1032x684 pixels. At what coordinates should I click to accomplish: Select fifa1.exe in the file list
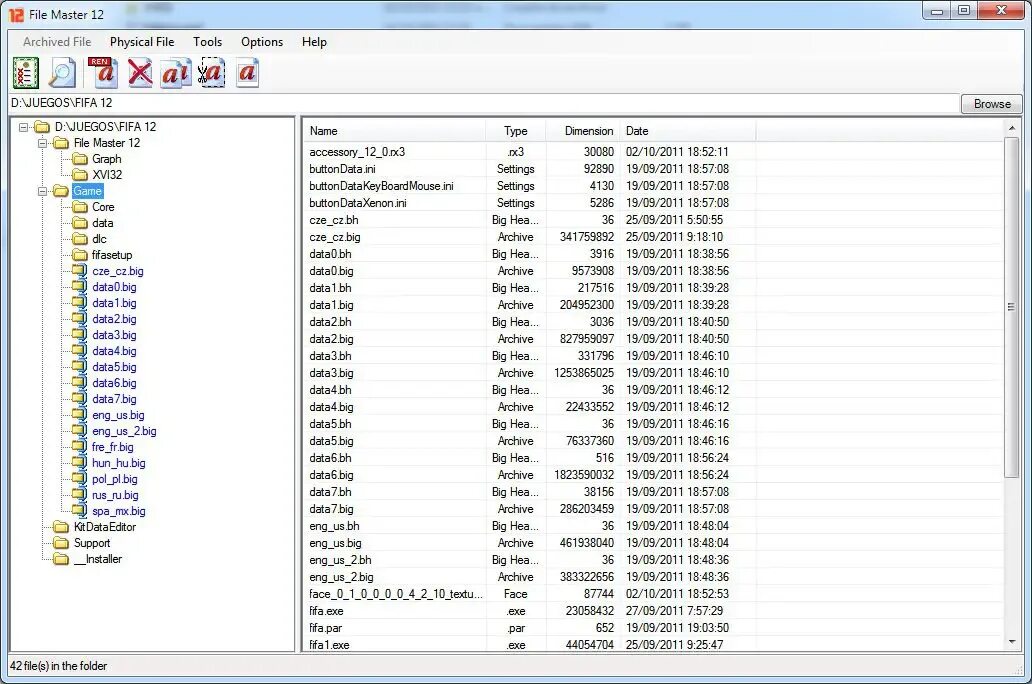329,645
